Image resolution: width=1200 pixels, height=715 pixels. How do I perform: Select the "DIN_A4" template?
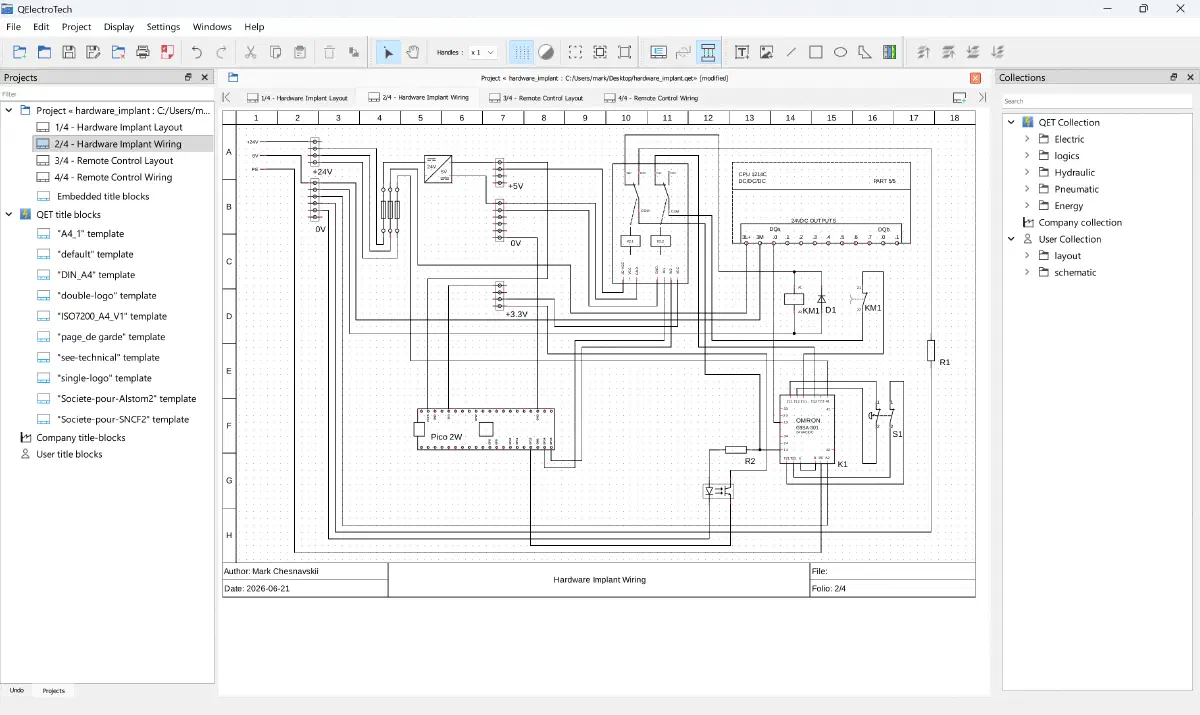coord(96,275)
